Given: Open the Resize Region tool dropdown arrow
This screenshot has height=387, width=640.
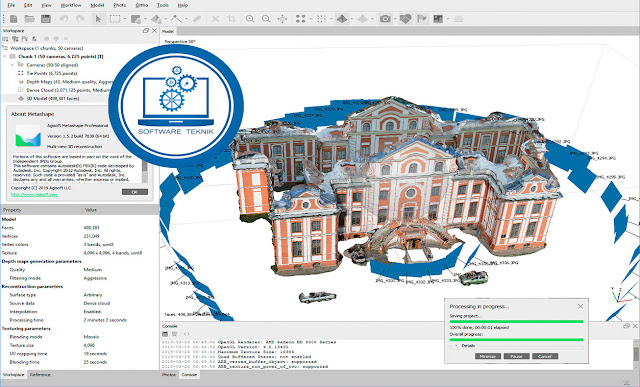Looking at the screenshot, I should [145, 19].
